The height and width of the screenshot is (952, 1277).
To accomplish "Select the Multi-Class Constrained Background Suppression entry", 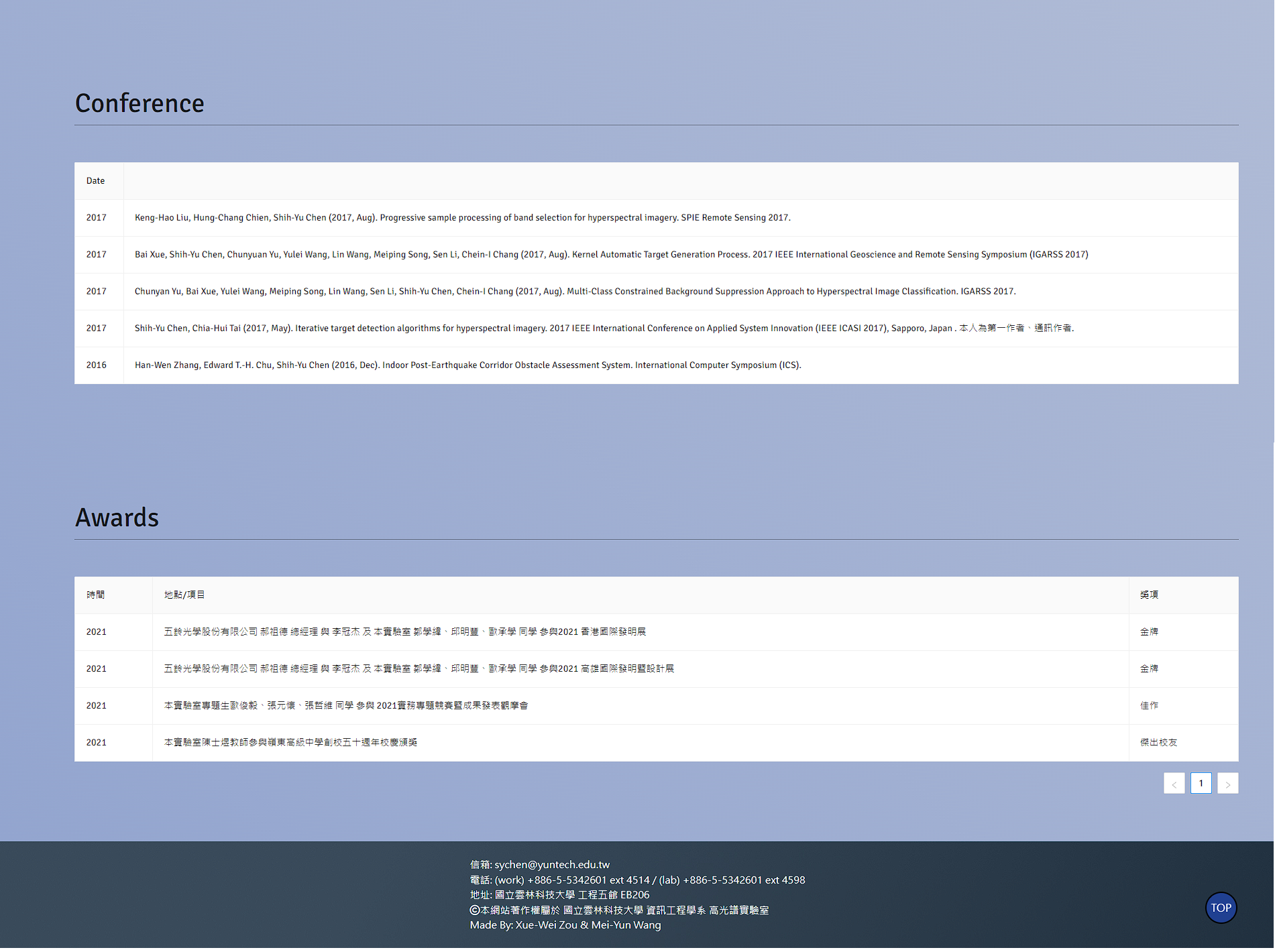I will [575, 292].
